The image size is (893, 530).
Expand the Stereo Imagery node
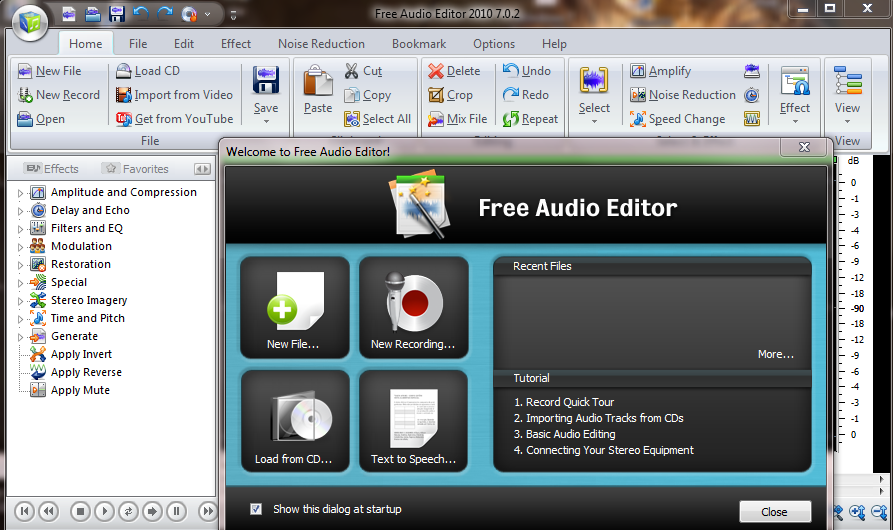pyautogui.click(x=21, y=301)
